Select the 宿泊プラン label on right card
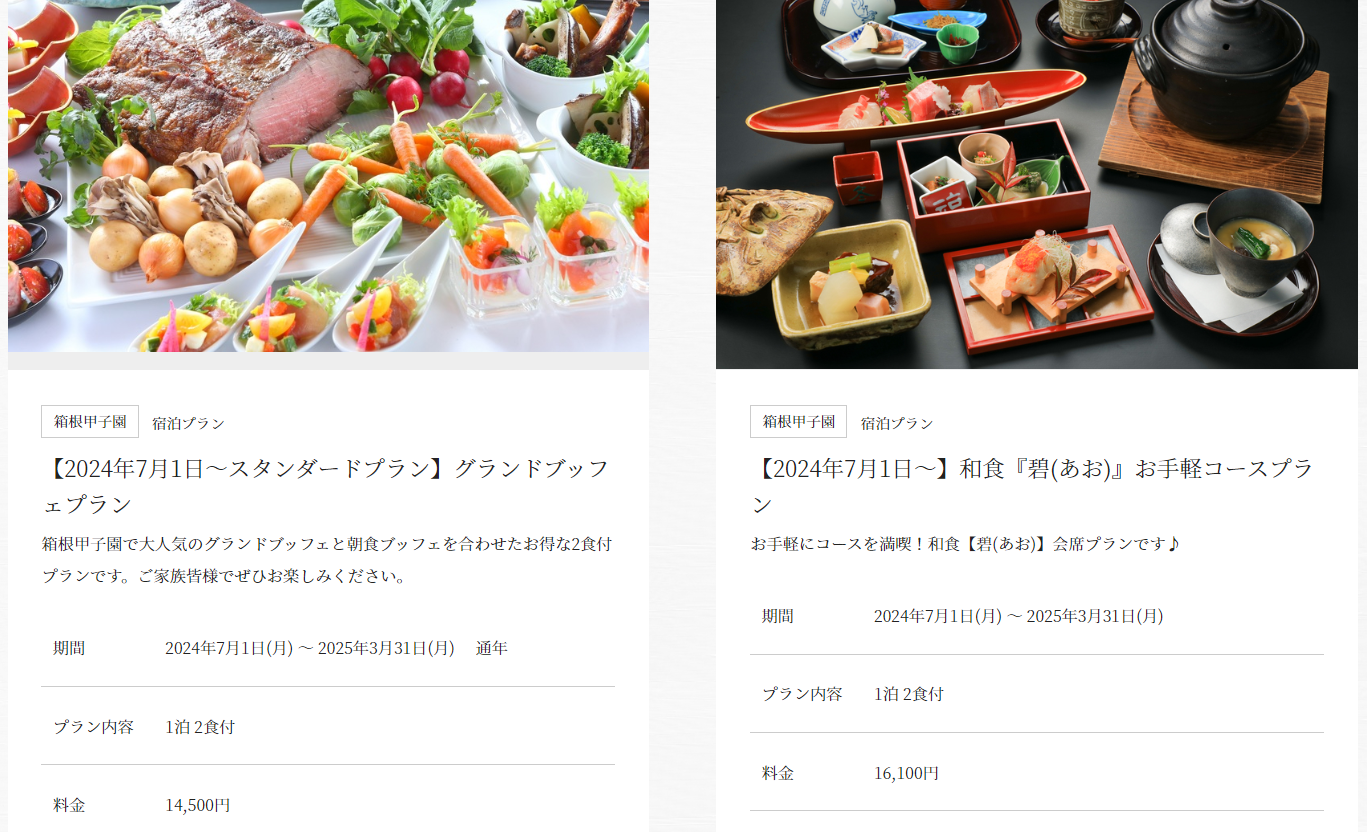Image resolution: width=1367 pixels, height=832 pixels. [x=897, y=423]
